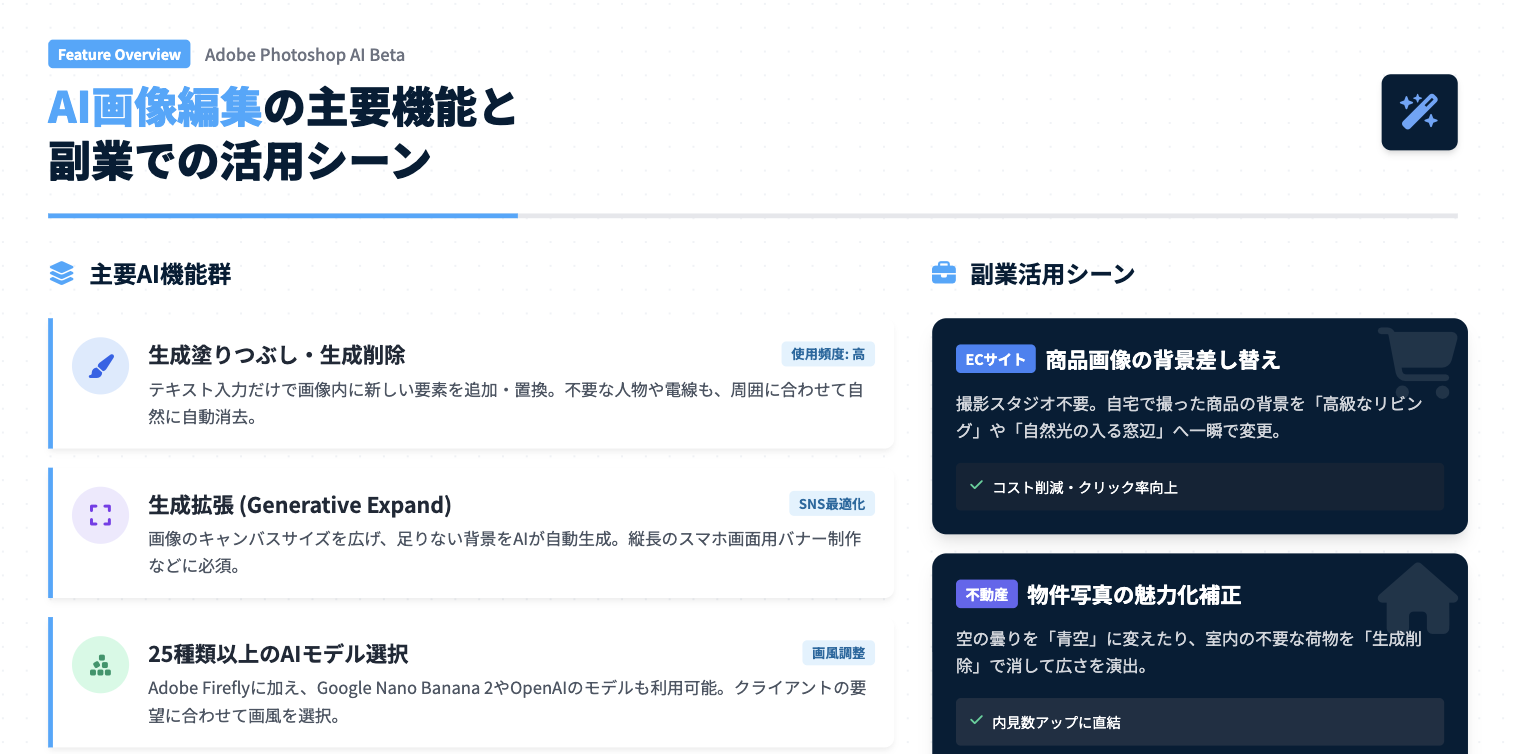The width and height of the screenshot is (1513, 754).
Task: Click the 使用頻度: 高 tag
Action: point(828,354)
